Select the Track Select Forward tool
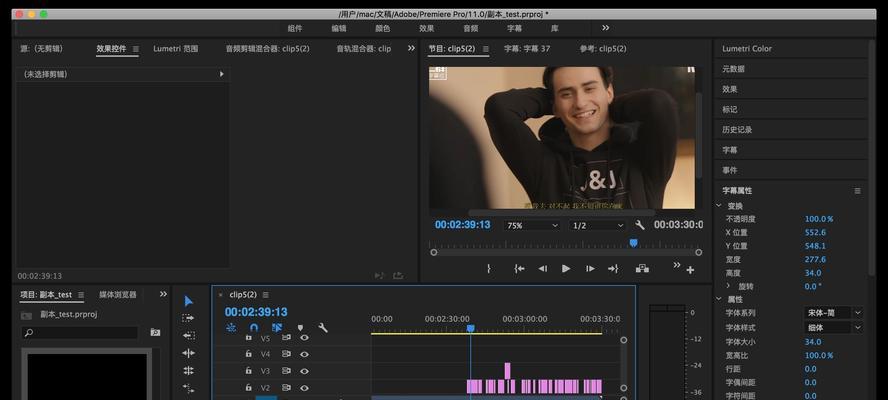Image resolution: width=888 pixels, height=400 pixels. [188, 318]
